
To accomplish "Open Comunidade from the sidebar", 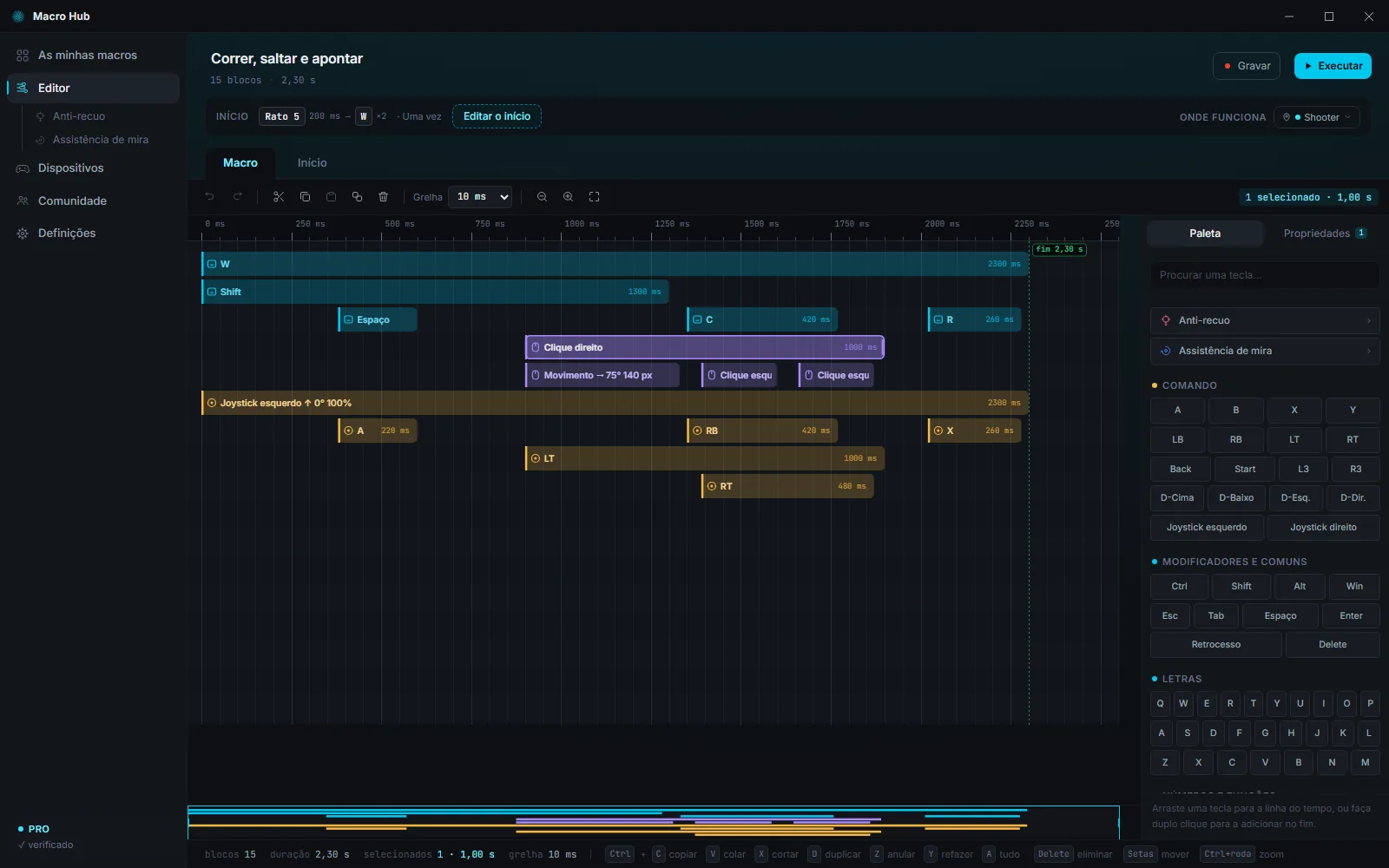I will pos(93,201).
